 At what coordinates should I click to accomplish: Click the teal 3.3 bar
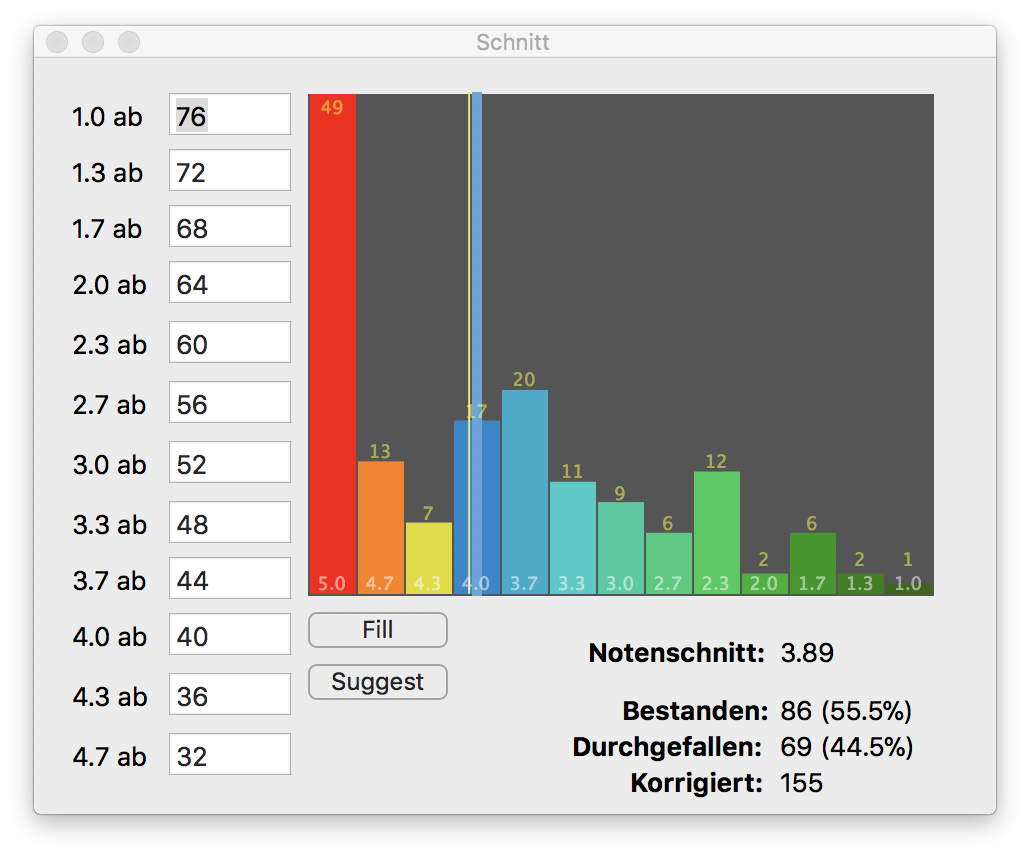(x=572, y=538)
